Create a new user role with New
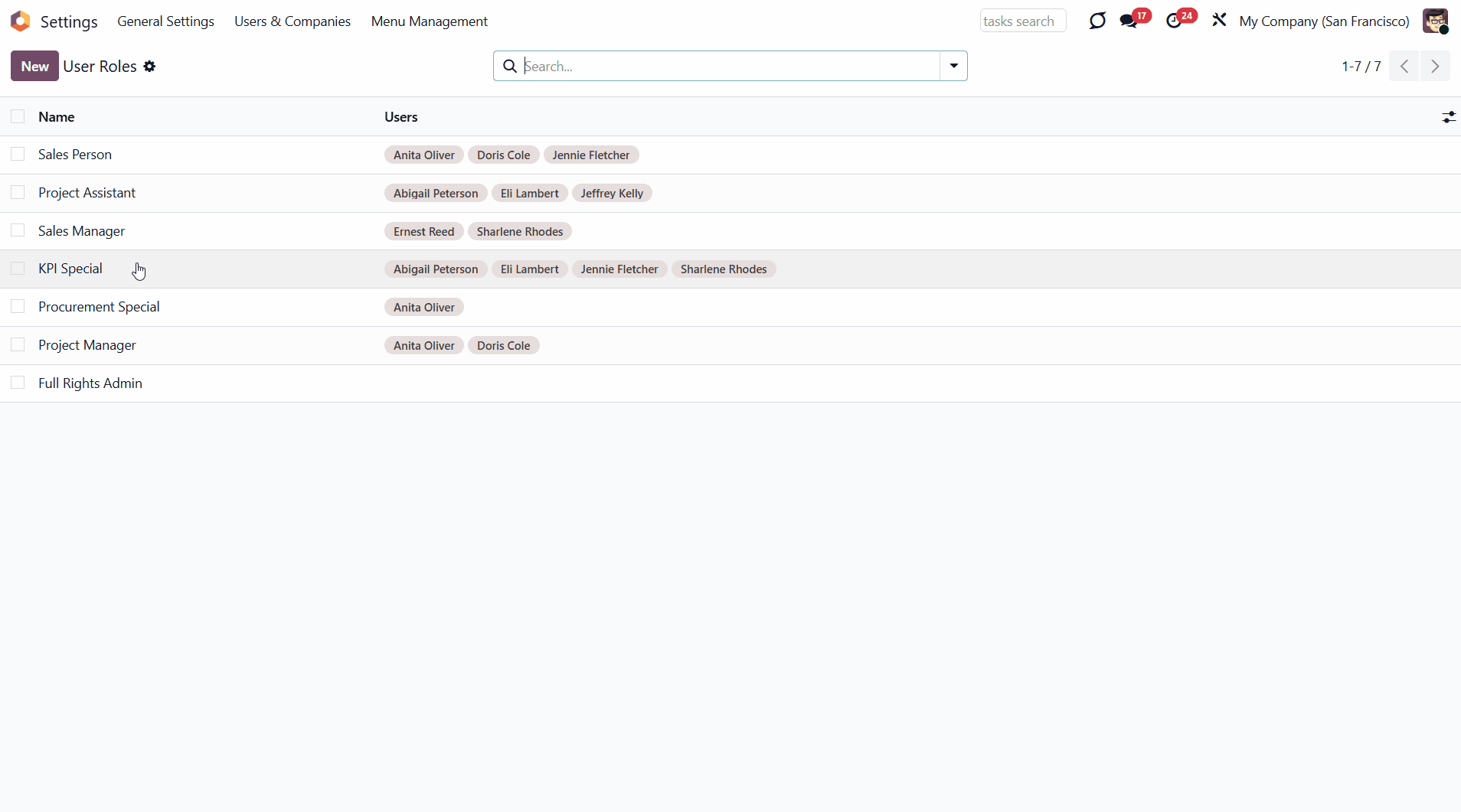The width and height of the screenshot is (1461, 812). [x=34, y=67]
